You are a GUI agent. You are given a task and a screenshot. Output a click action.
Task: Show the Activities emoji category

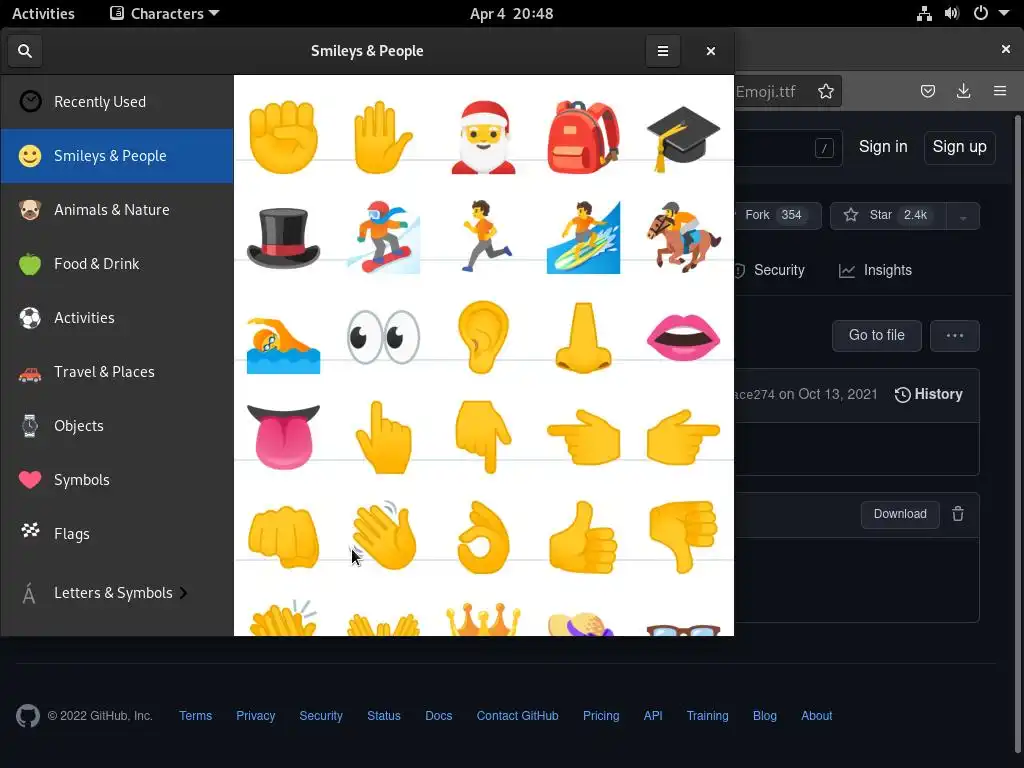(x=117, y=318)
